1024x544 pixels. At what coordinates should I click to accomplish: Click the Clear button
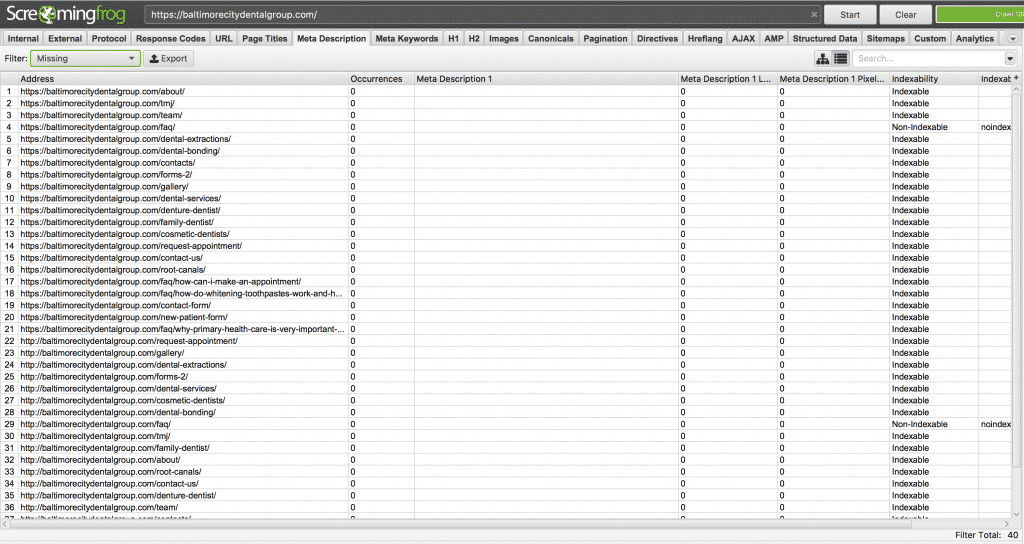[x=905, y=15]
